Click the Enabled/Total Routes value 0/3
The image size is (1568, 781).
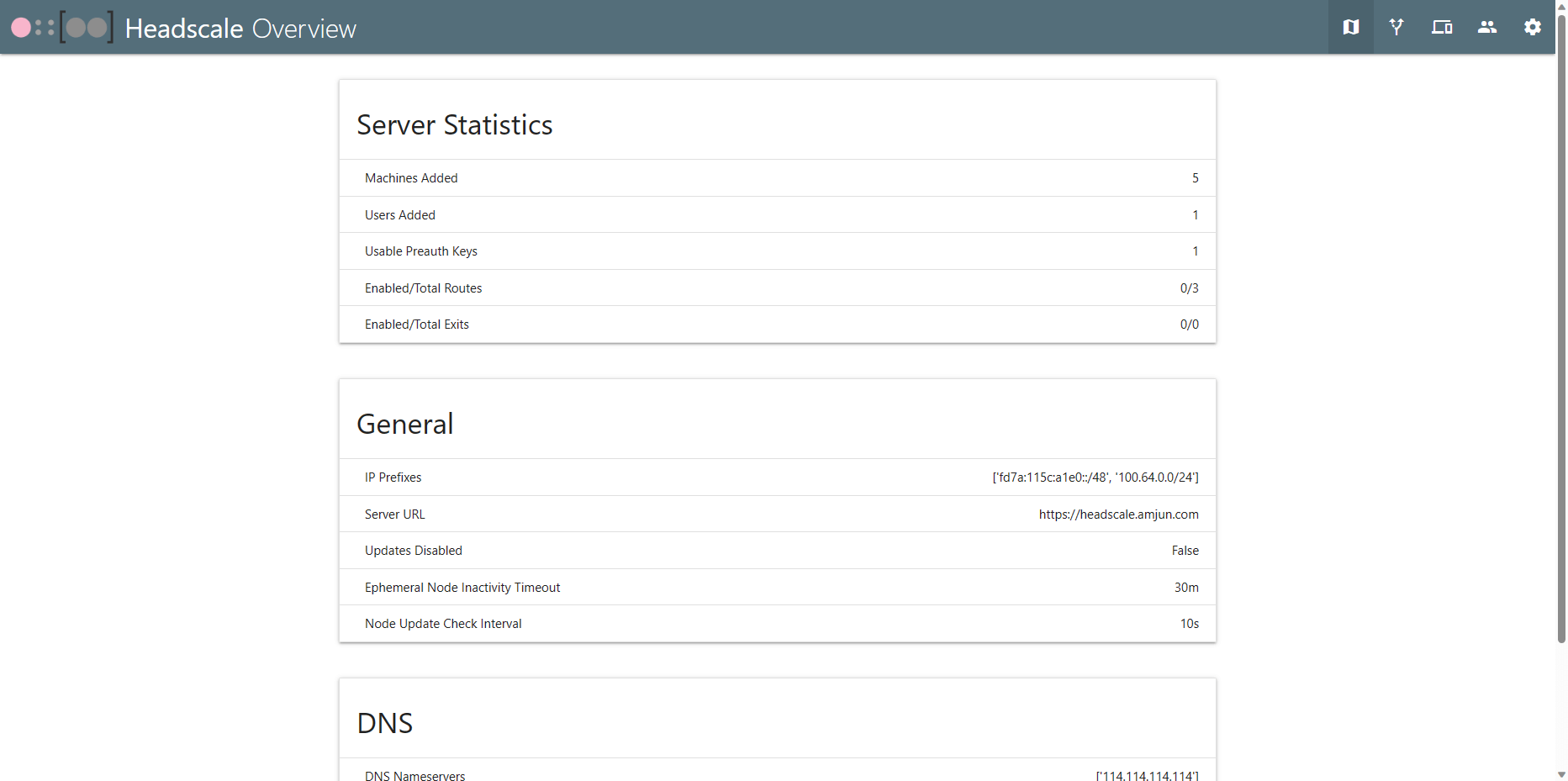pyautogui.click(x=1189, y=288)
